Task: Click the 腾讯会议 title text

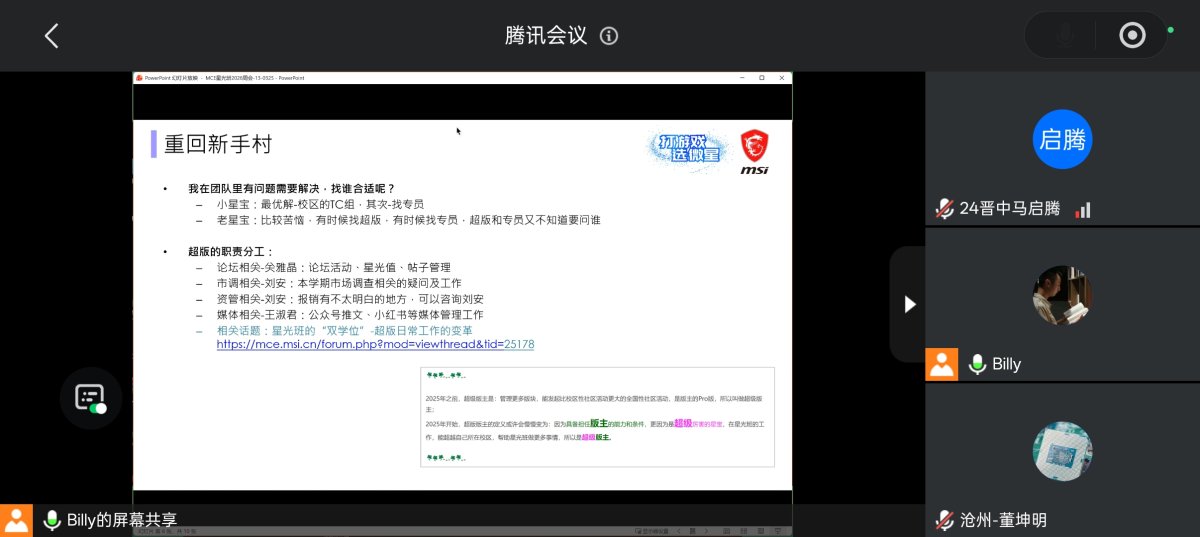Action: 546,36
